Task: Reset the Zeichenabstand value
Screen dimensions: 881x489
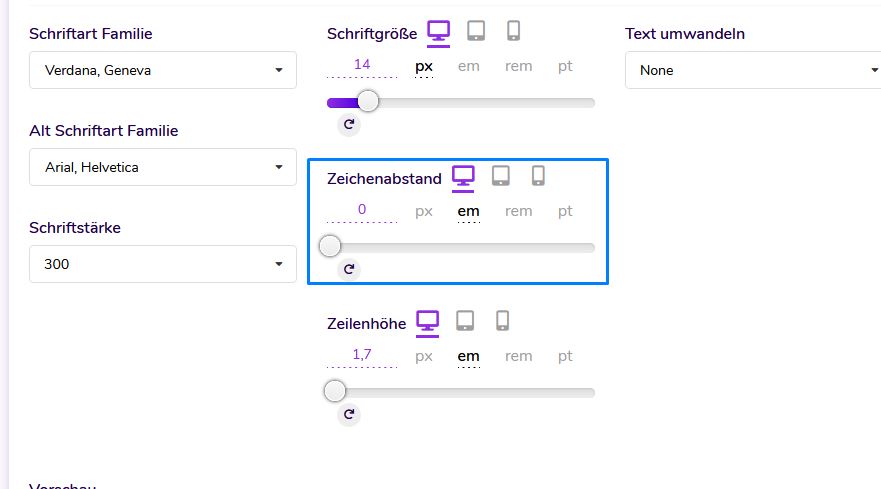Action: tap(349, 269)
